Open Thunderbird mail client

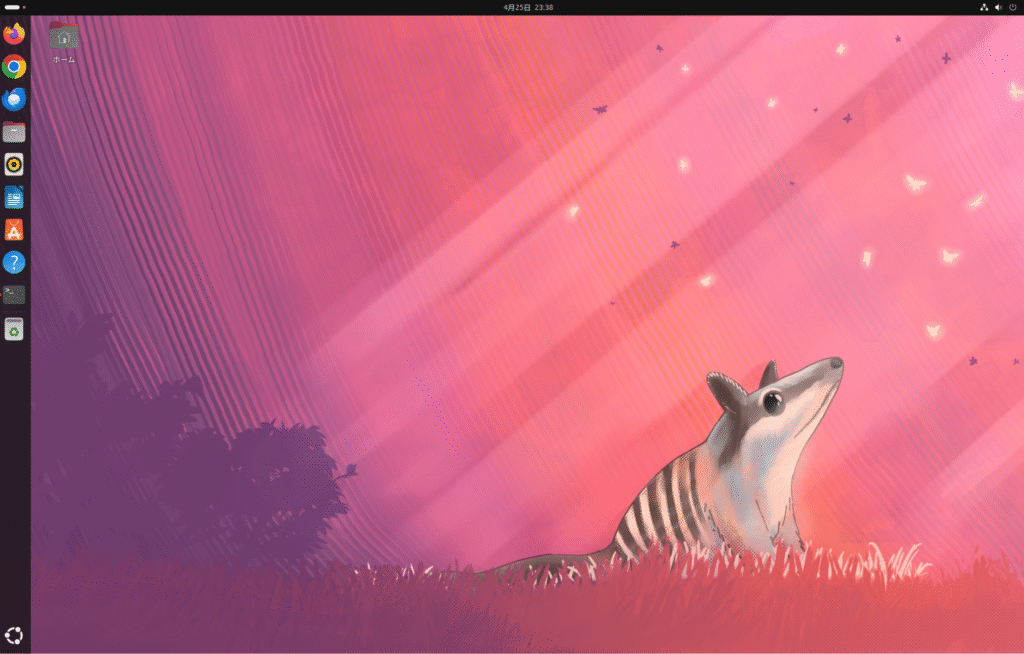[x=14, y=100]
